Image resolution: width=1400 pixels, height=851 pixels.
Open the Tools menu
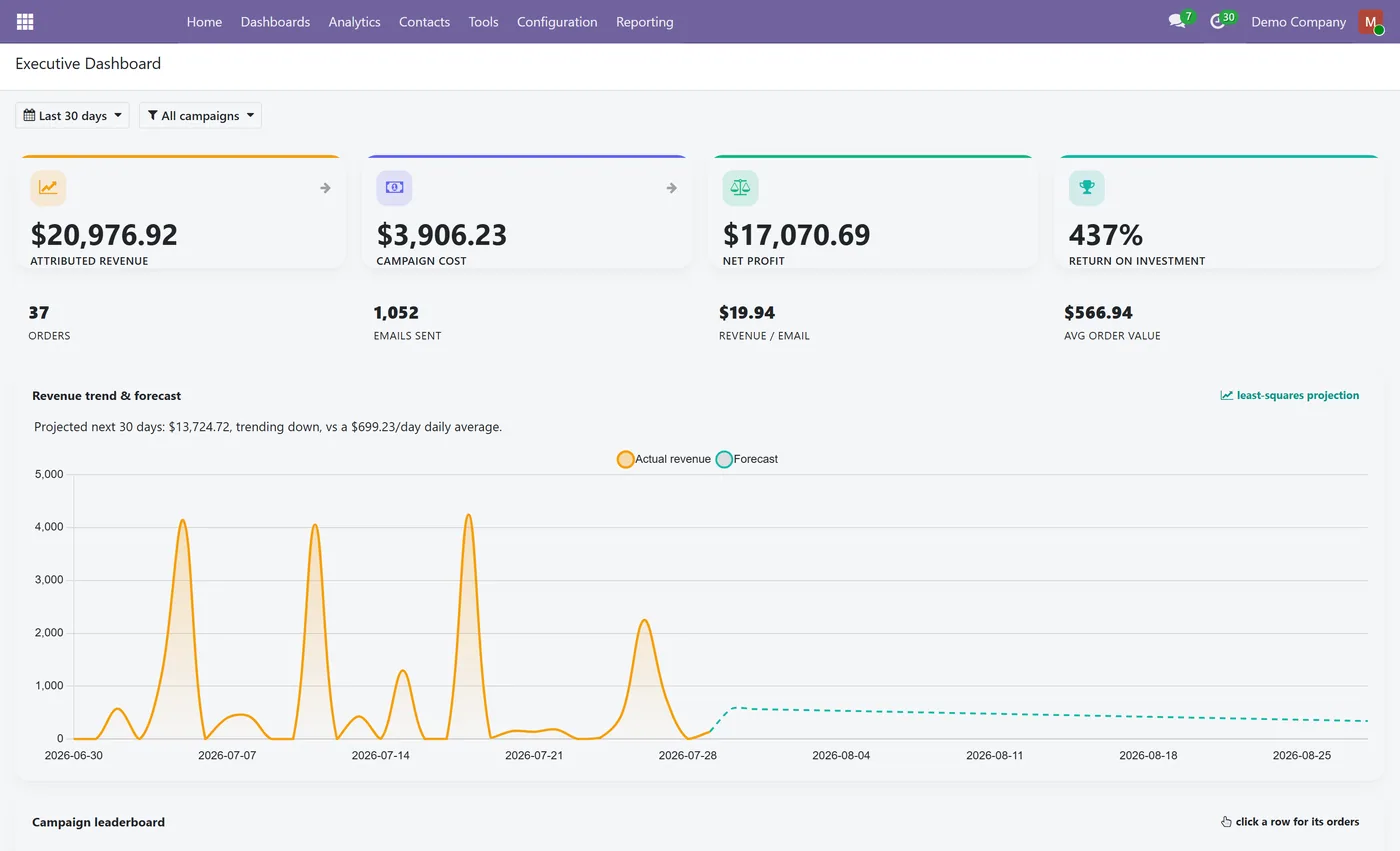click(x=483, y=21)
